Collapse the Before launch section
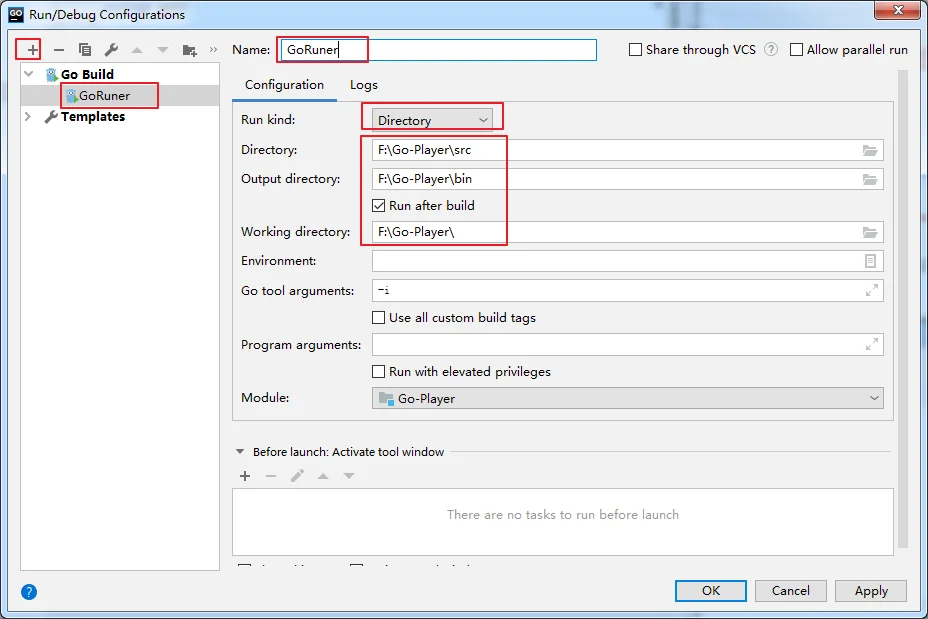Screen dimensions: 928x619 click(240, 452)
